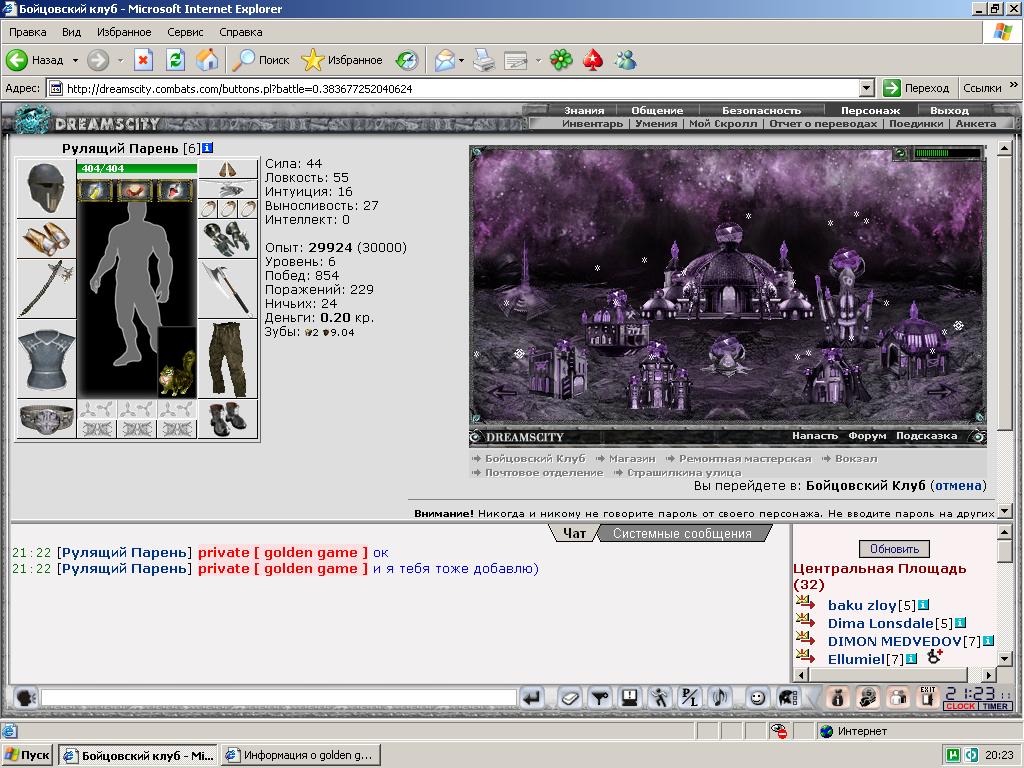Viewport: 1024px width, 768px height.
Task: Click the Переход go button
Action: click(916, 88)
